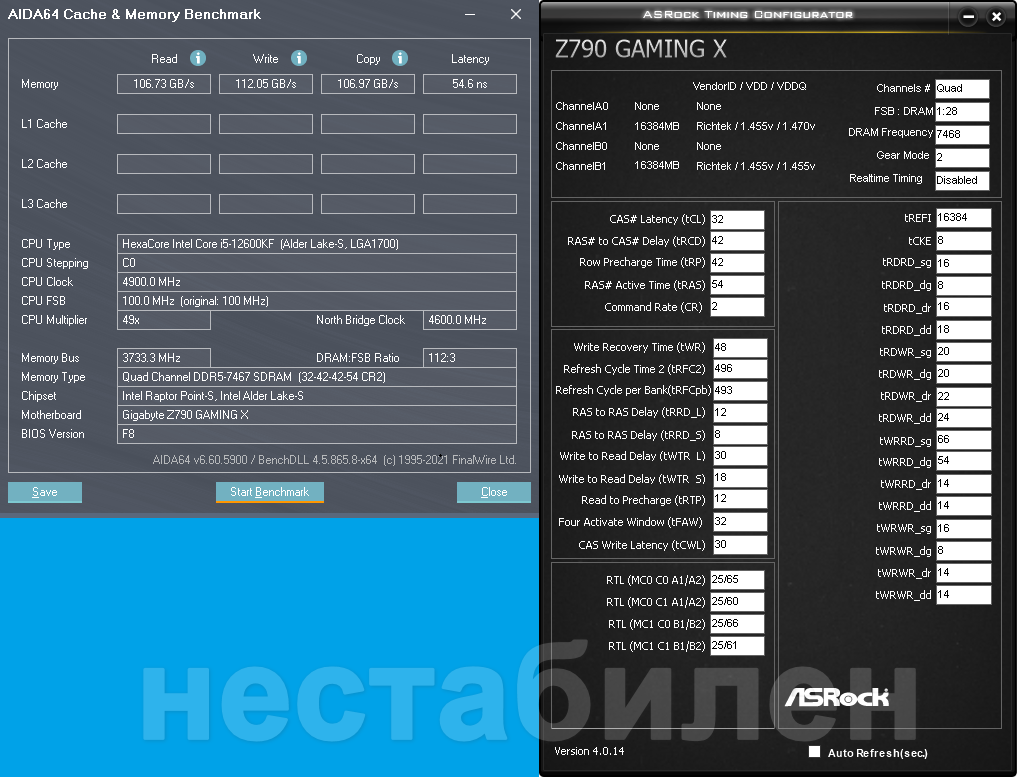Click the empty L1 Cache Read field
The image size is (1017, 777).
(x=163, y=124)
